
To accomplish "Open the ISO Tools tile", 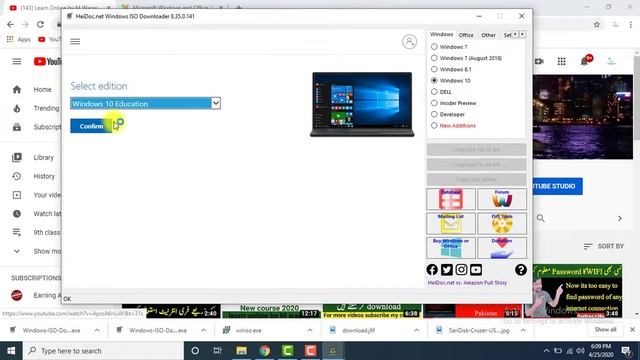I will [x=502, y=223].
